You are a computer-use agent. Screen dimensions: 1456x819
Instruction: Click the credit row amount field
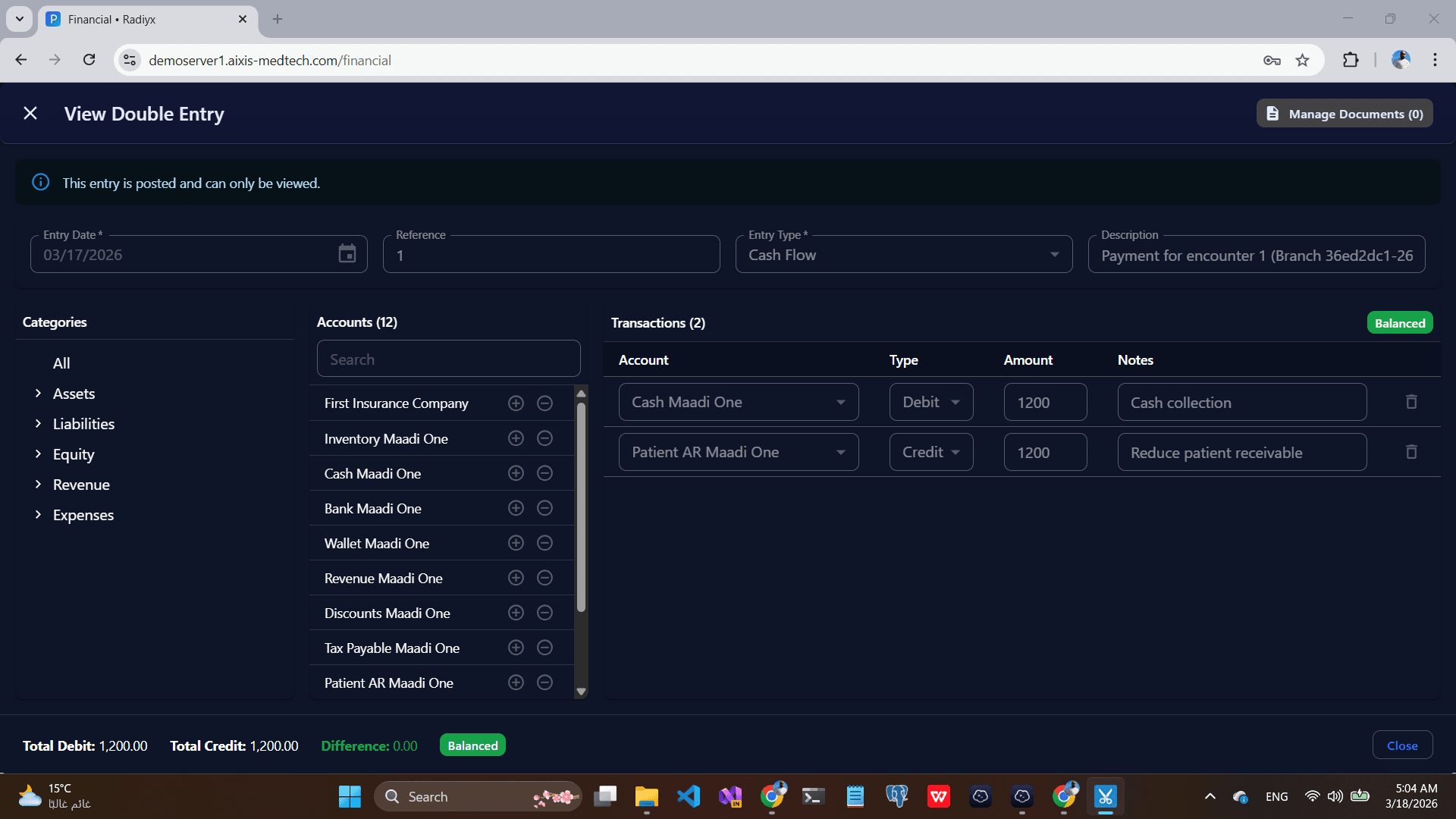[x=1045, y=453]
